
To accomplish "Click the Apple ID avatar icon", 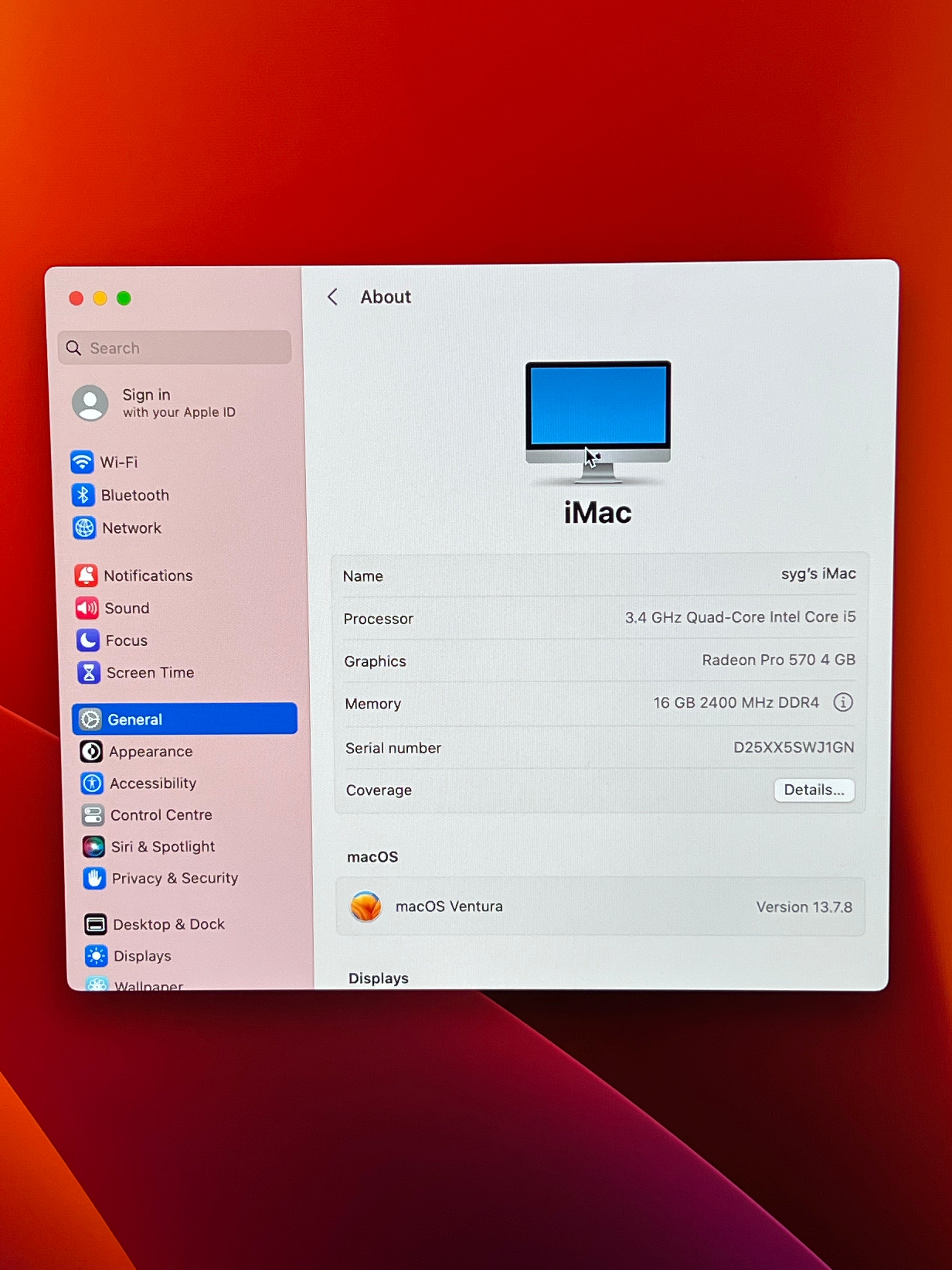I will click(90, 403).
